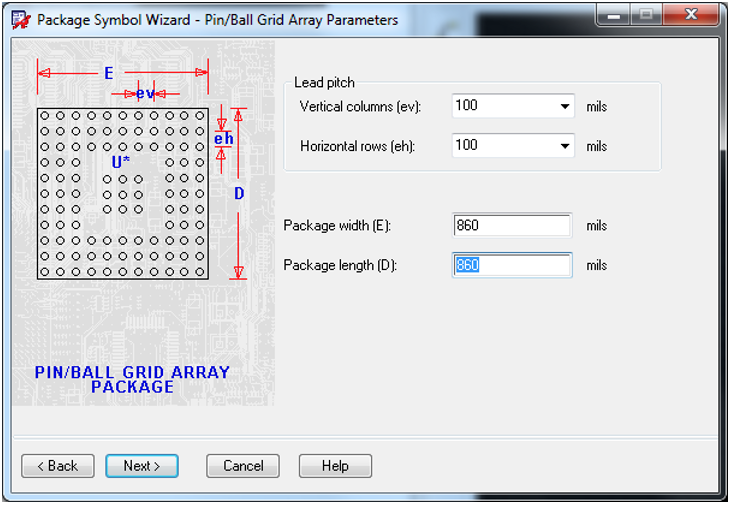Click the "Lead pitch" group label
731x505 pixels.
tap(324, 83)
